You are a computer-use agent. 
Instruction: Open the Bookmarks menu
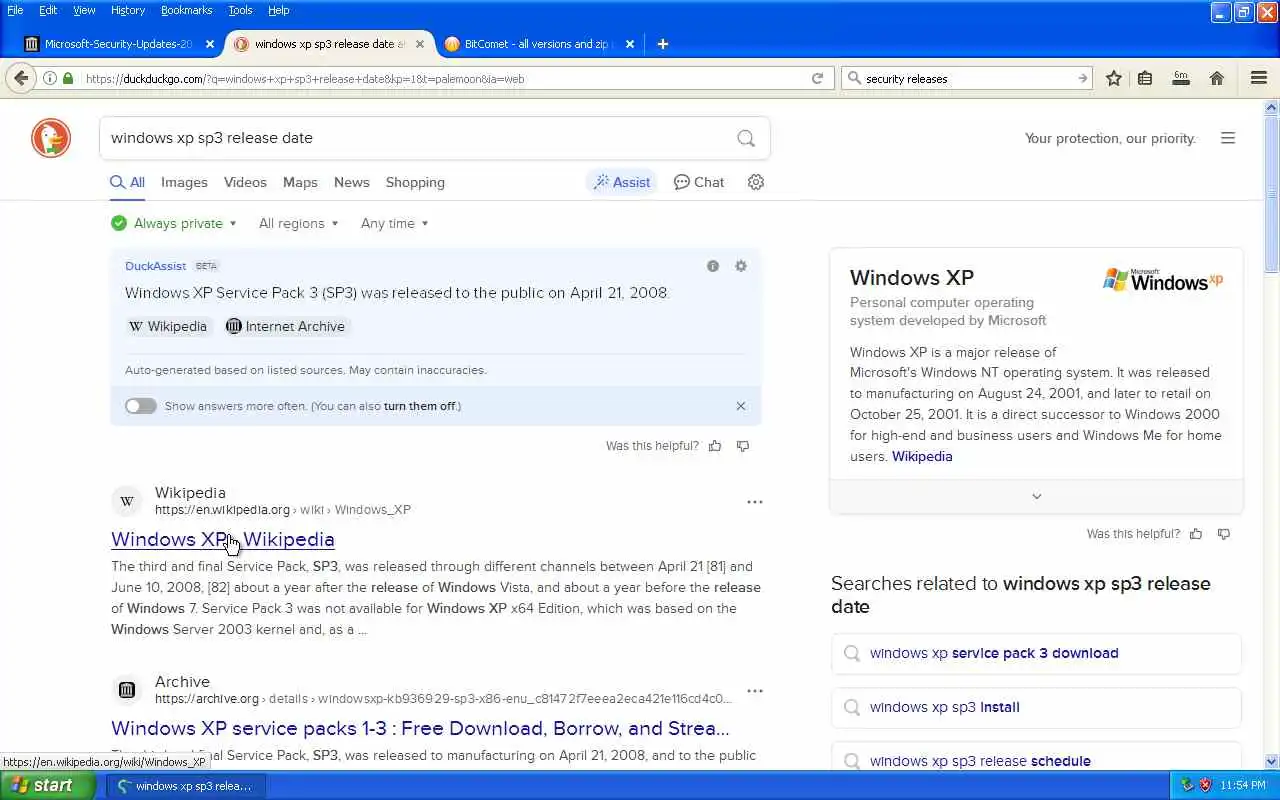coord(187,10)
